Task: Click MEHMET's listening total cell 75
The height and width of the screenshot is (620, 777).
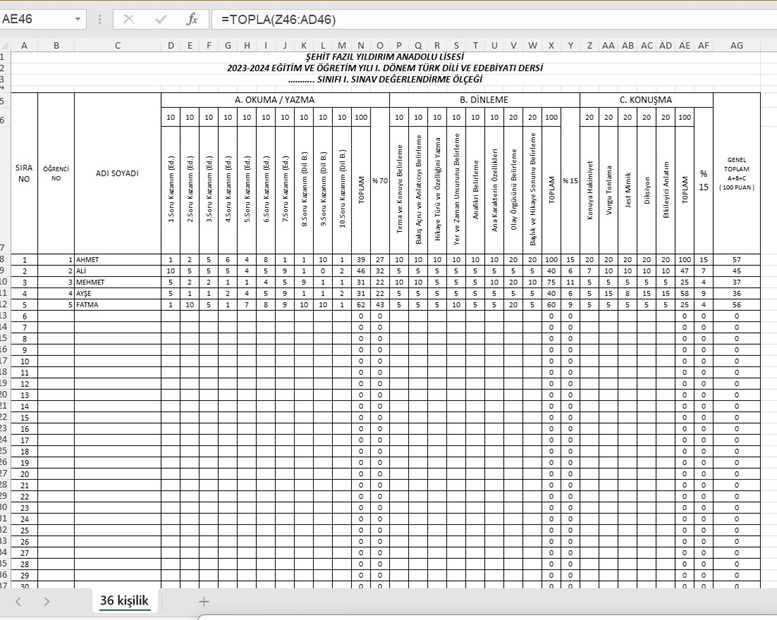Action: pos(551,282)
